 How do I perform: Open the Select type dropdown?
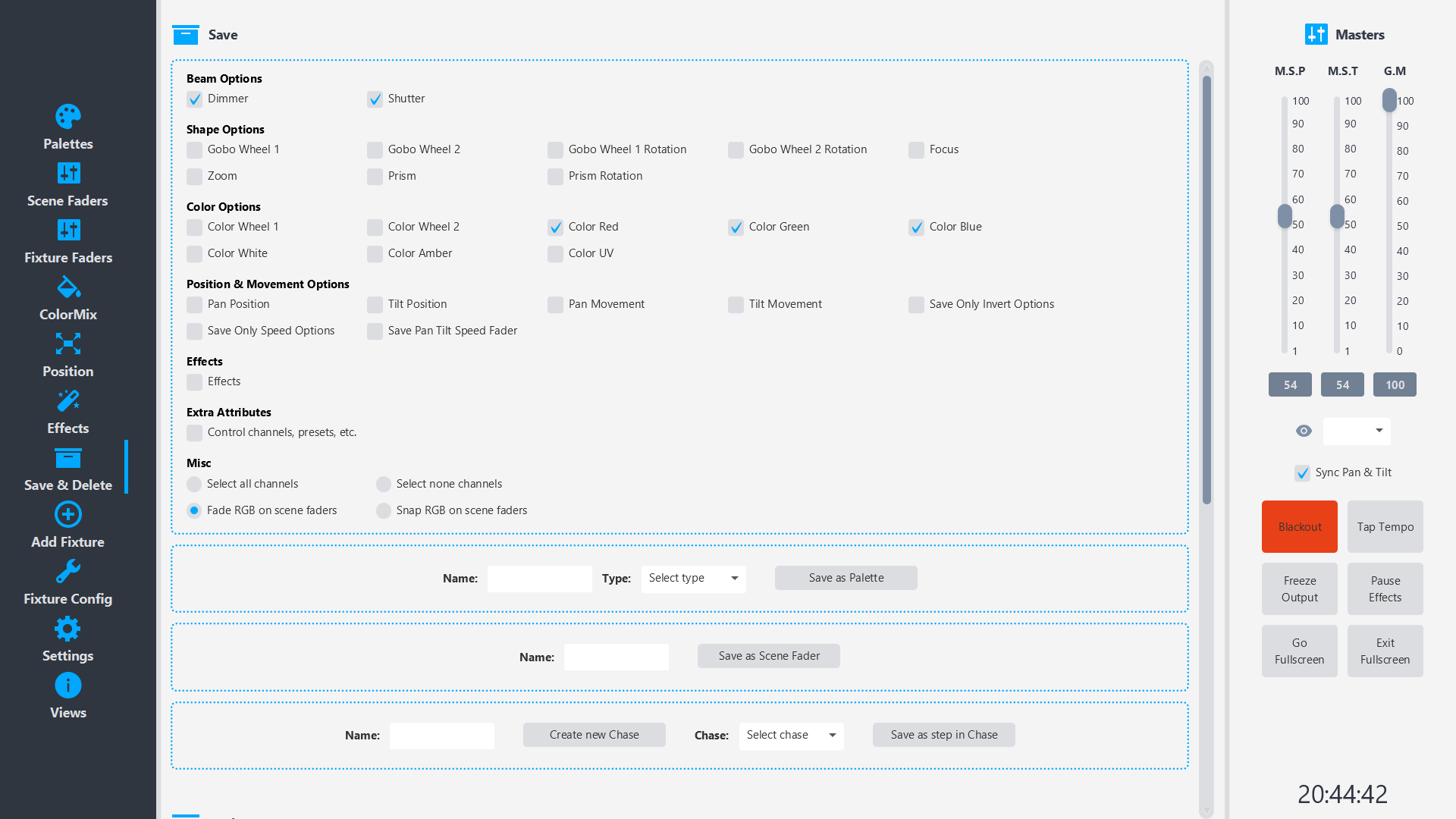click(692, 578)
